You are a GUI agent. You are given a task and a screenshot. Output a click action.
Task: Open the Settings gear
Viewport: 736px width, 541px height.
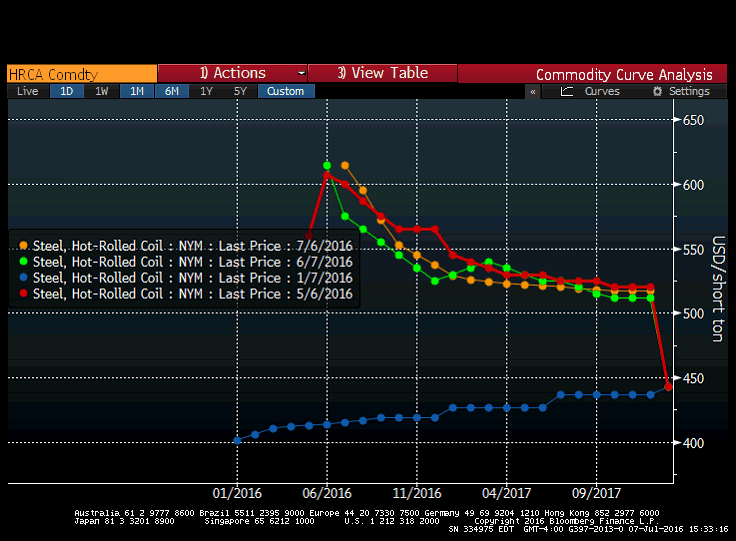point(657,91)
